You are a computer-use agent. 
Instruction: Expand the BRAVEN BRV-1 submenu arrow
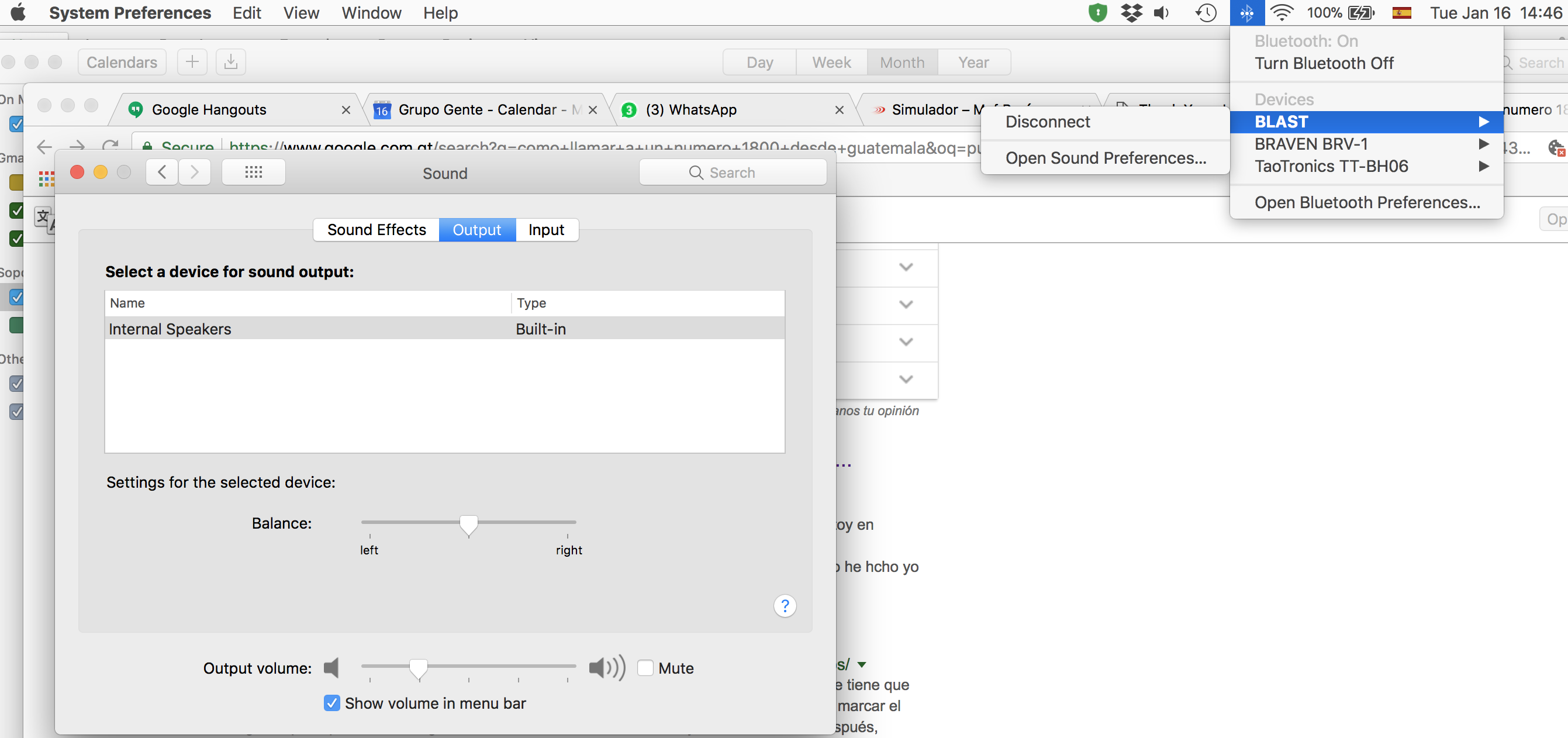(x=1483, y=144)
